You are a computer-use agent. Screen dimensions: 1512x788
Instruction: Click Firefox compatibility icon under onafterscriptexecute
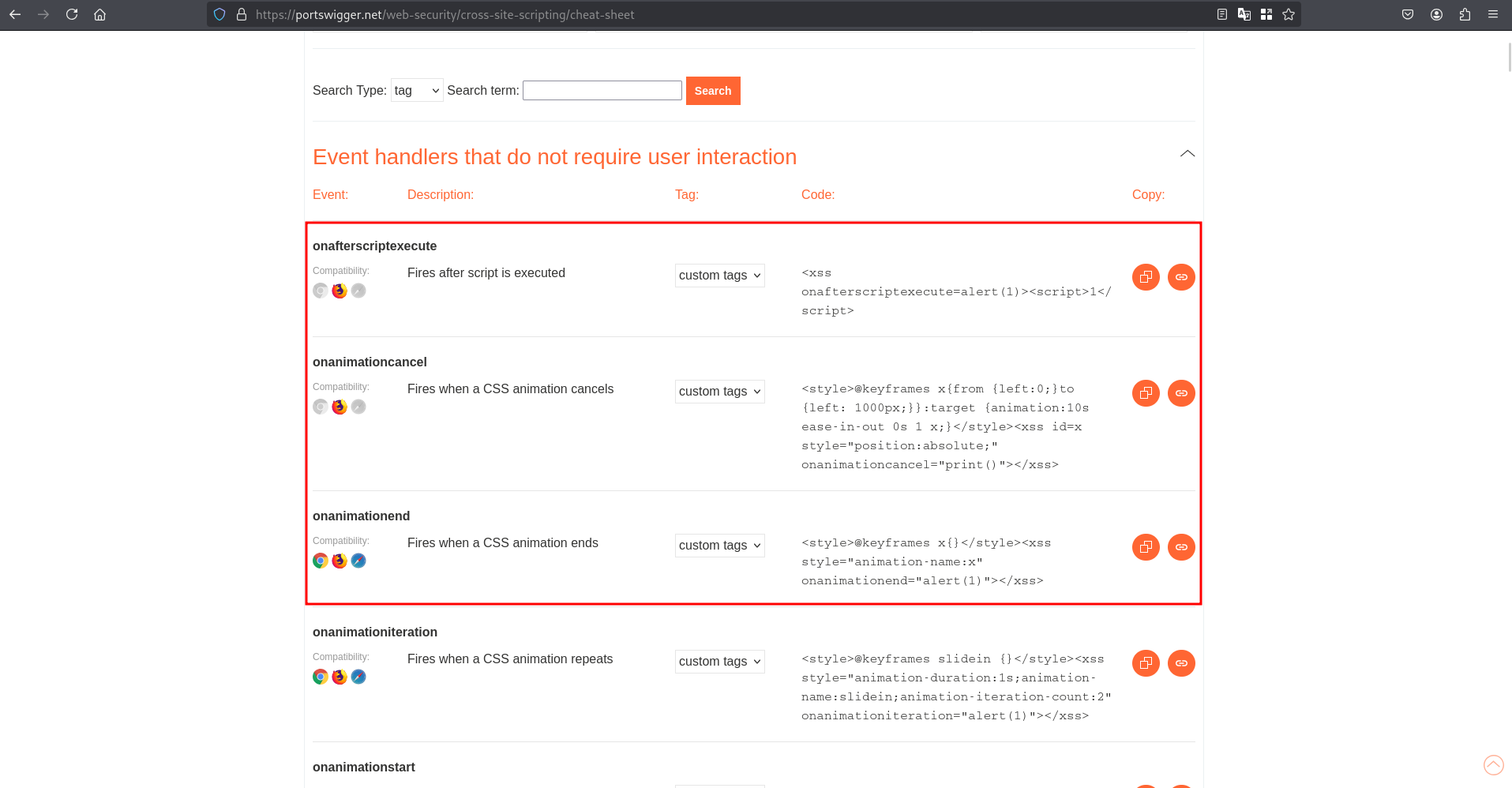(340, 291)
